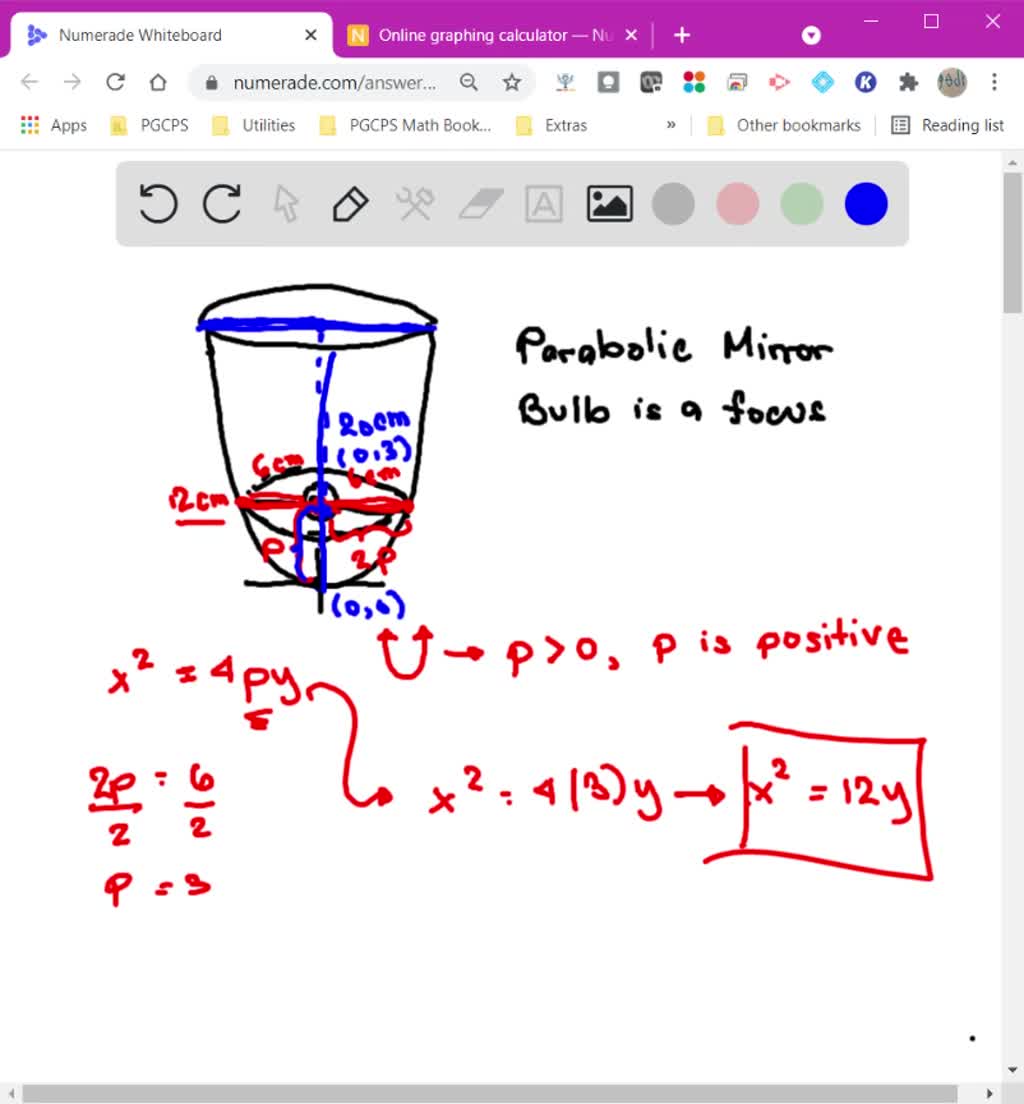This screenshot has width=1024, height=1104.
Task: Open the PGCPS Math Book bookmark folder
Action: tap(406, 125)
